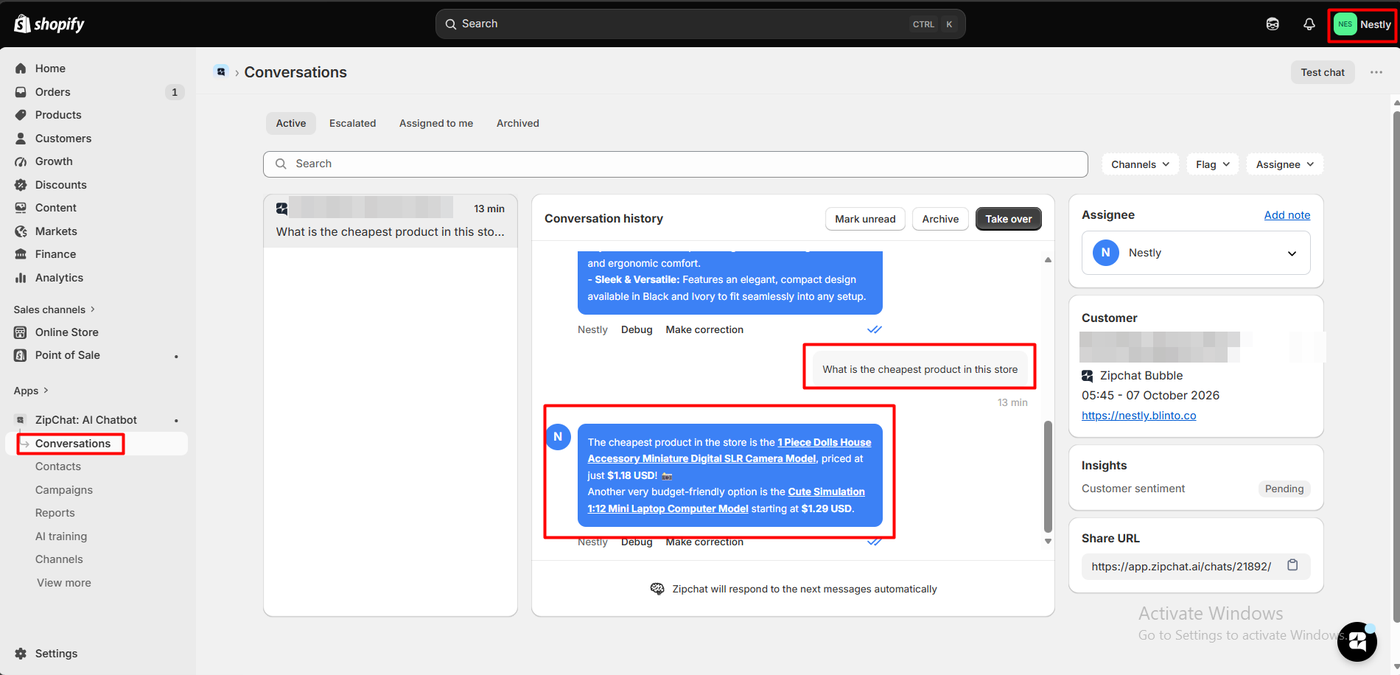Expand the Channels filter dropdown
The width and height of the screenshot is (1400, 675).
[1140, 164]
